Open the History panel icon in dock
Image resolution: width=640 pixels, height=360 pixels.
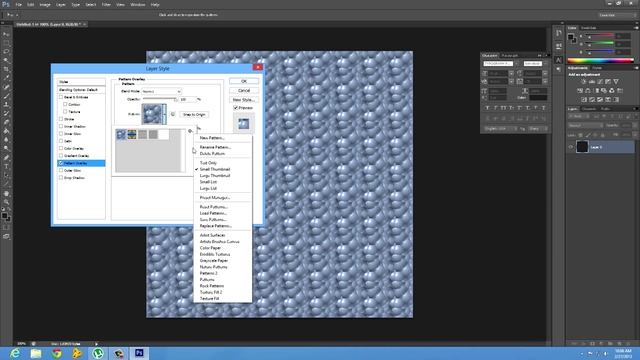click(x=558, y=33)
